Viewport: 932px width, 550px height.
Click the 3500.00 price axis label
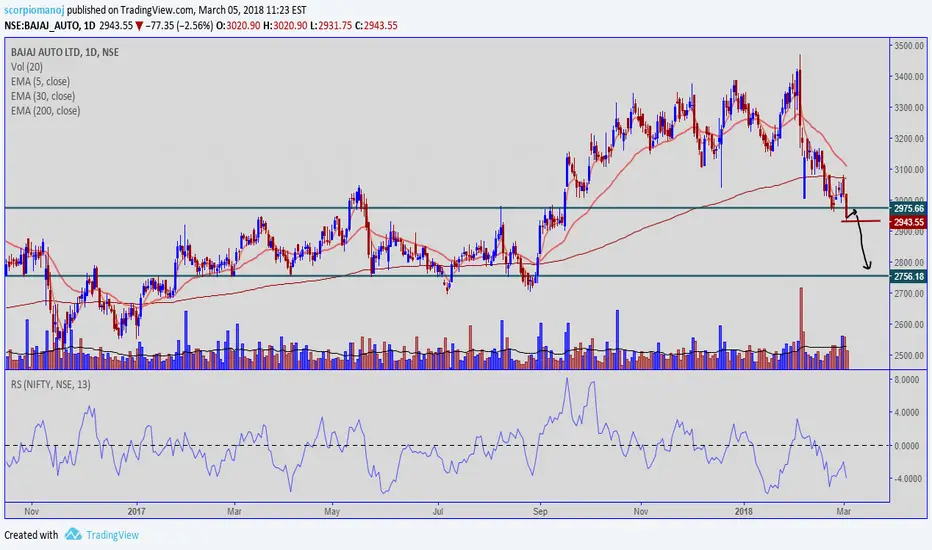point(909,46)
